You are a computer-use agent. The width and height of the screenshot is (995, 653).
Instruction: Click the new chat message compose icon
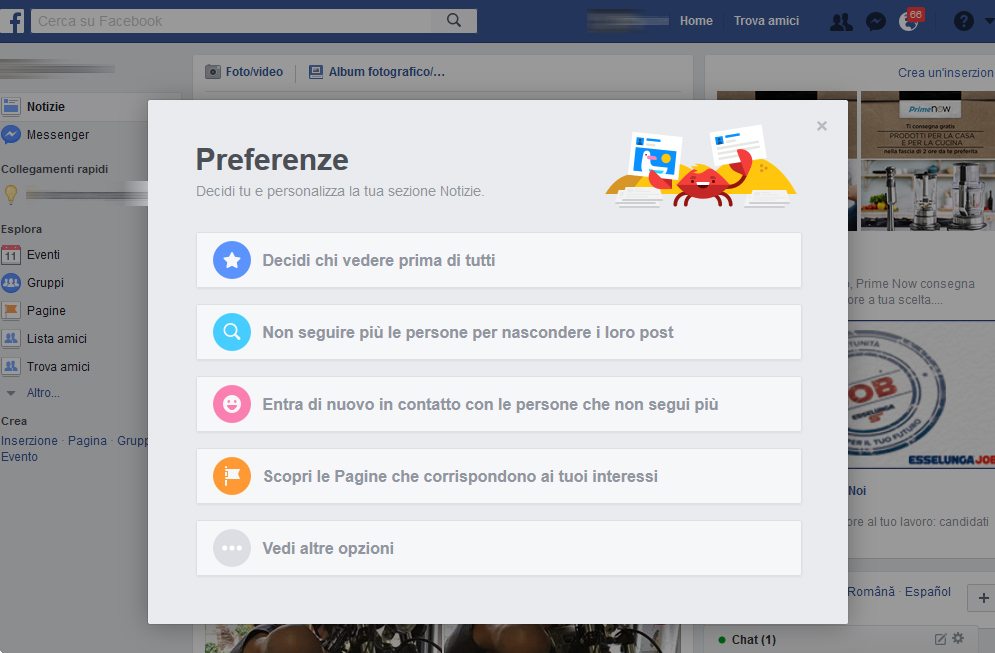[x=940, y=639]
